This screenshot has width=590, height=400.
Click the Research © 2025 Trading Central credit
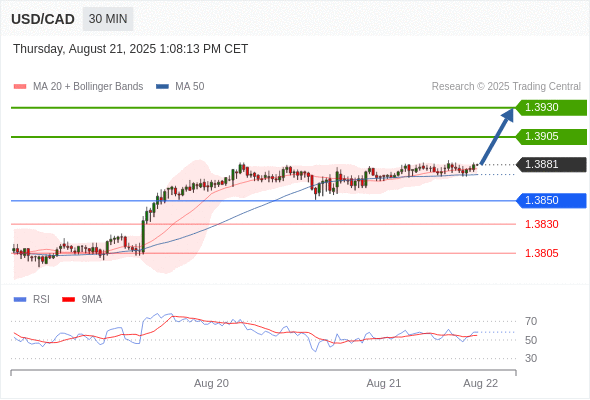coord(506,87)
